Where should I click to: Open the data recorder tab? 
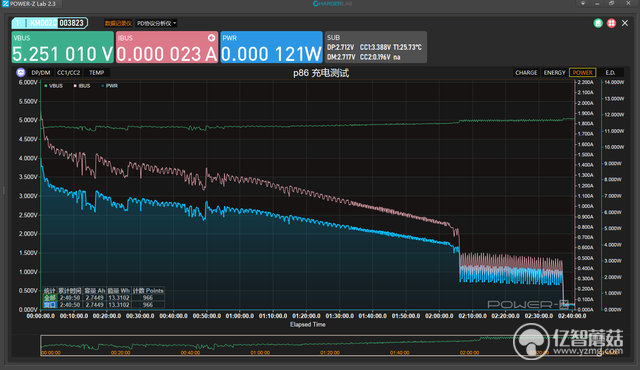coord(118,23)
